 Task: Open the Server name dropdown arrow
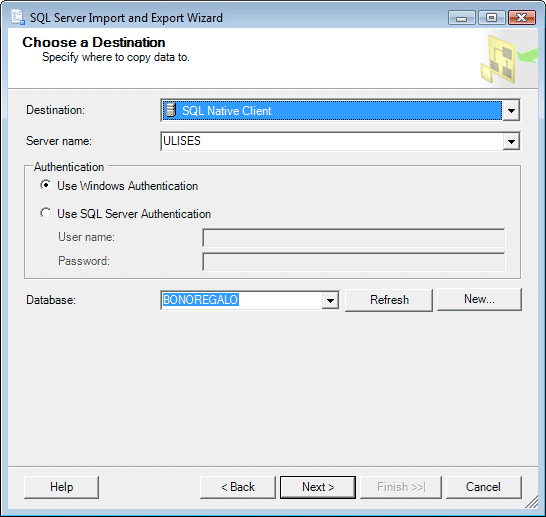511,141
